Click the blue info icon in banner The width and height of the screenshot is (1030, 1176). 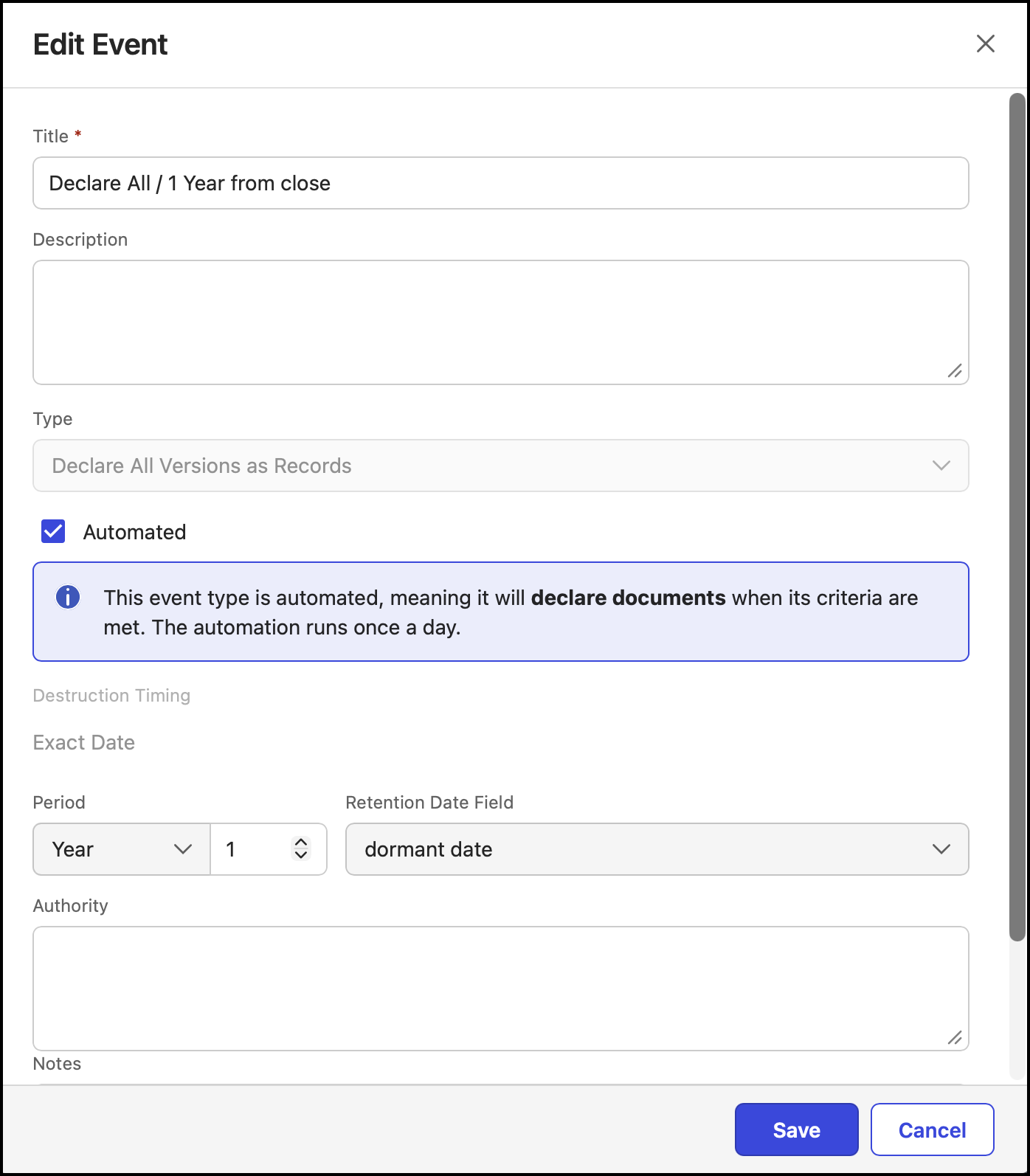[x=68, y=597]
